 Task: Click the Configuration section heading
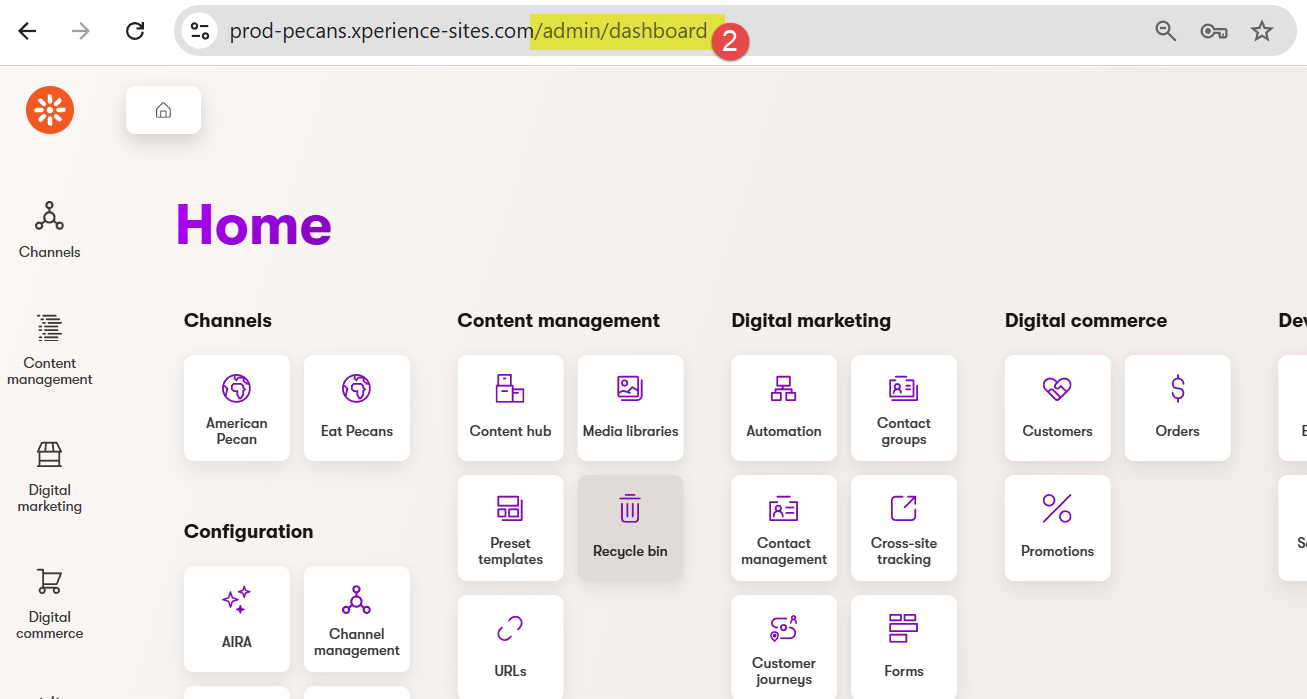click(249, 532)
